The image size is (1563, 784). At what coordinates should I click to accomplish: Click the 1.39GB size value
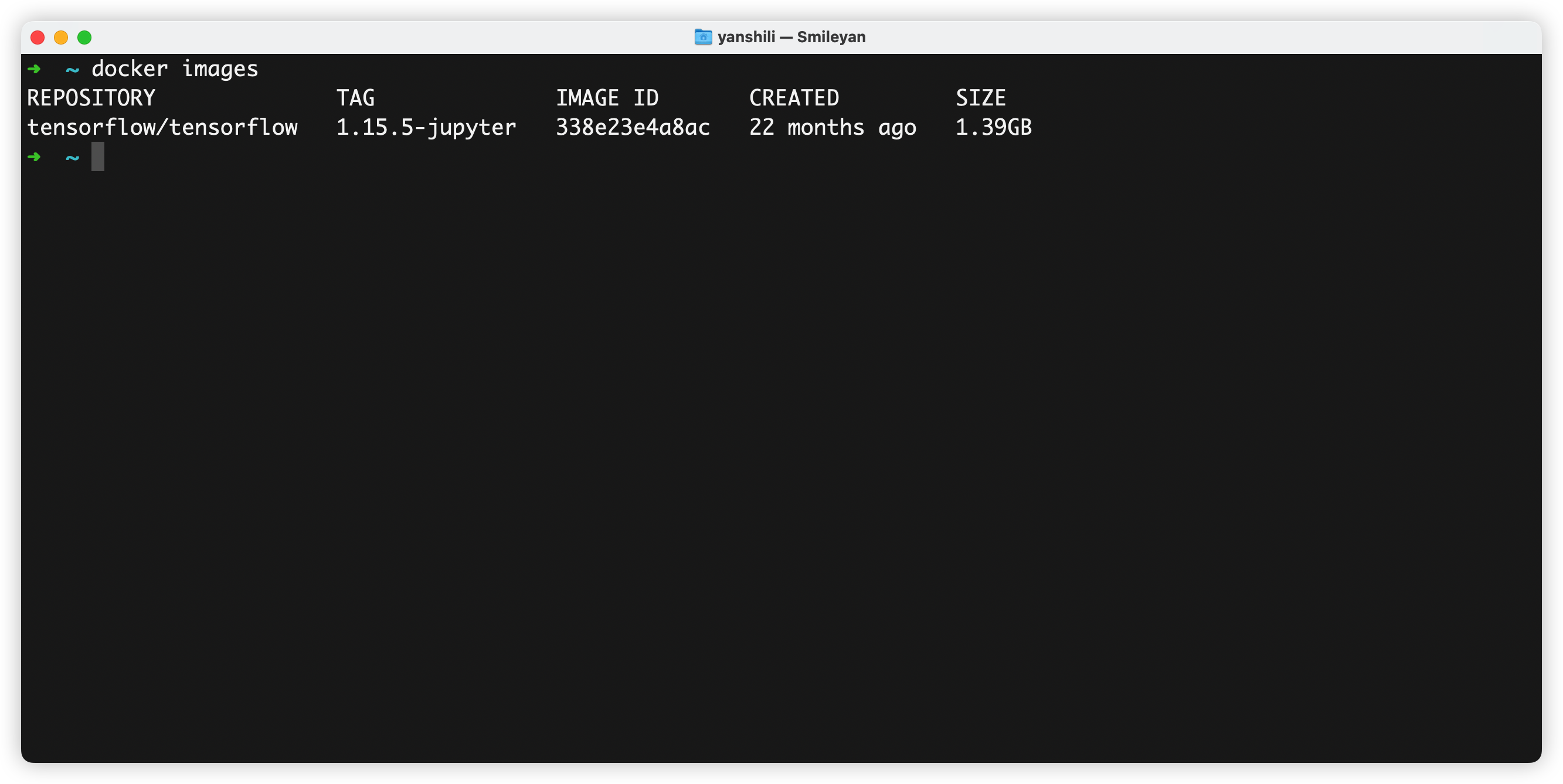(993, 127)
